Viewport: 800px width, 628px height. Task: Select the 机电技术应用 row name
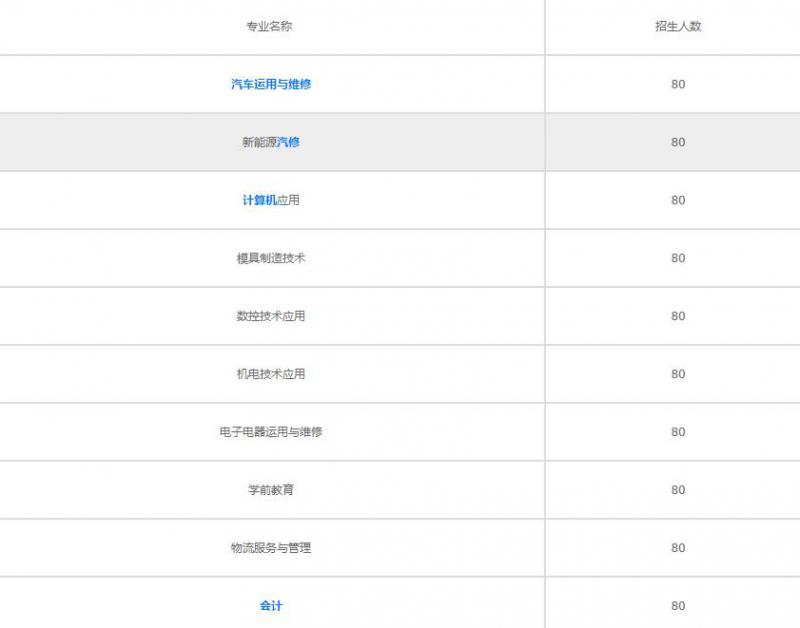(271, 374)
